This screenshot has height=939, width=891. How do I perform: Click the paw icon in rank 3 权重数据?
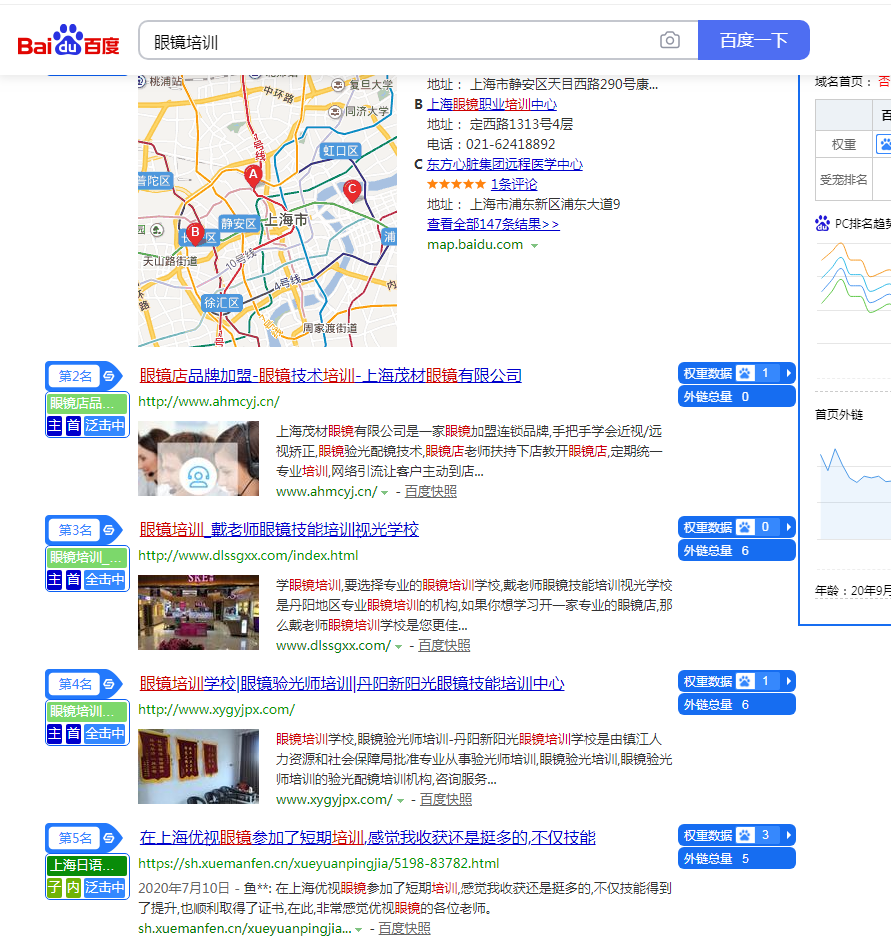(745, 527)
